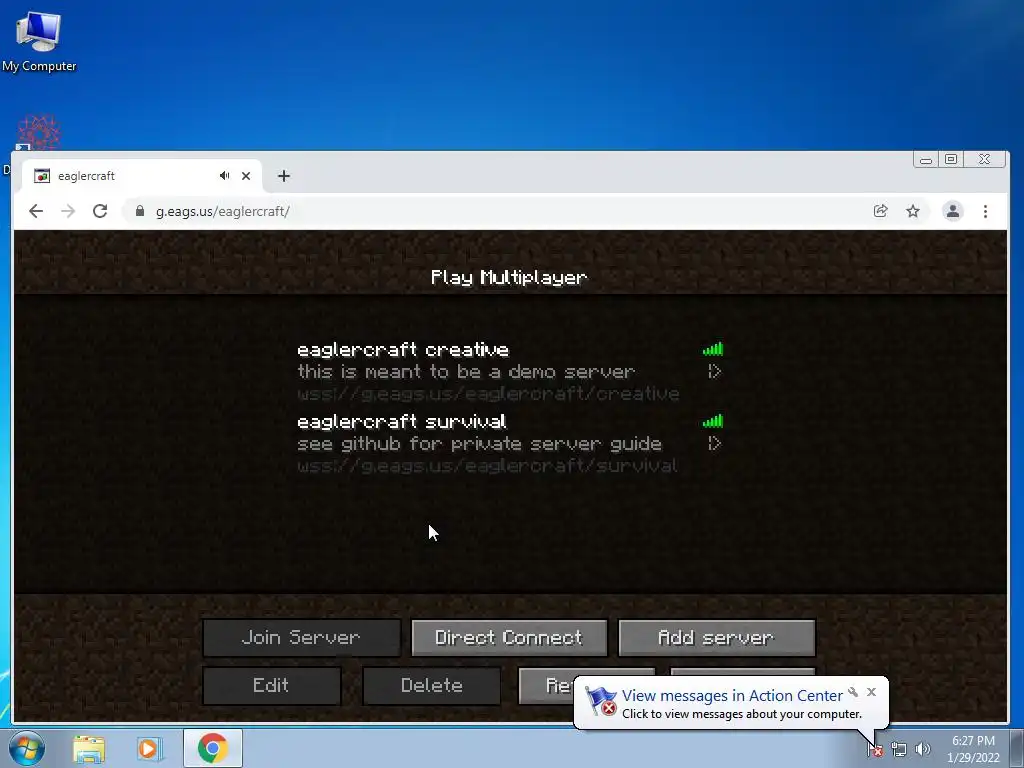This screenshot has height=768, width=1024.
Task: Click the eaglercraft tab favicon
Action: tap(42, 176)
